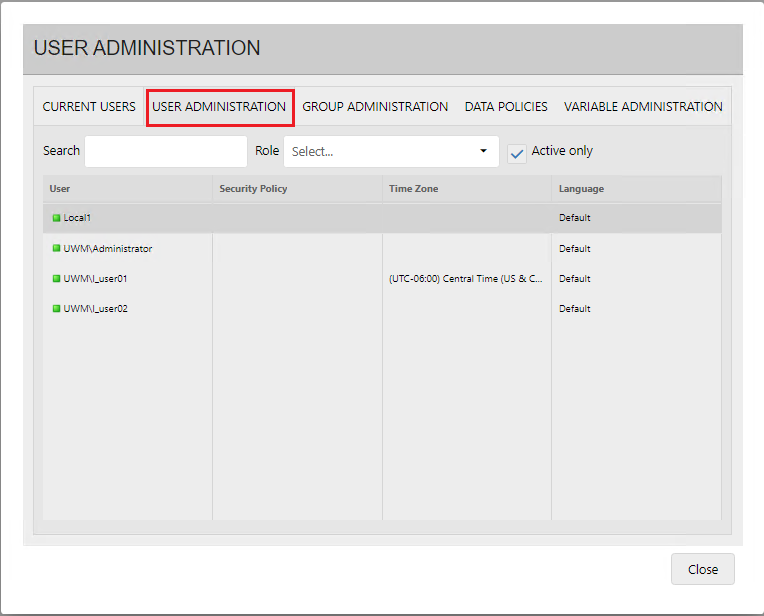The image size is (764, 616).
Task: Sort by the Language column header
Action: [581, 189]
